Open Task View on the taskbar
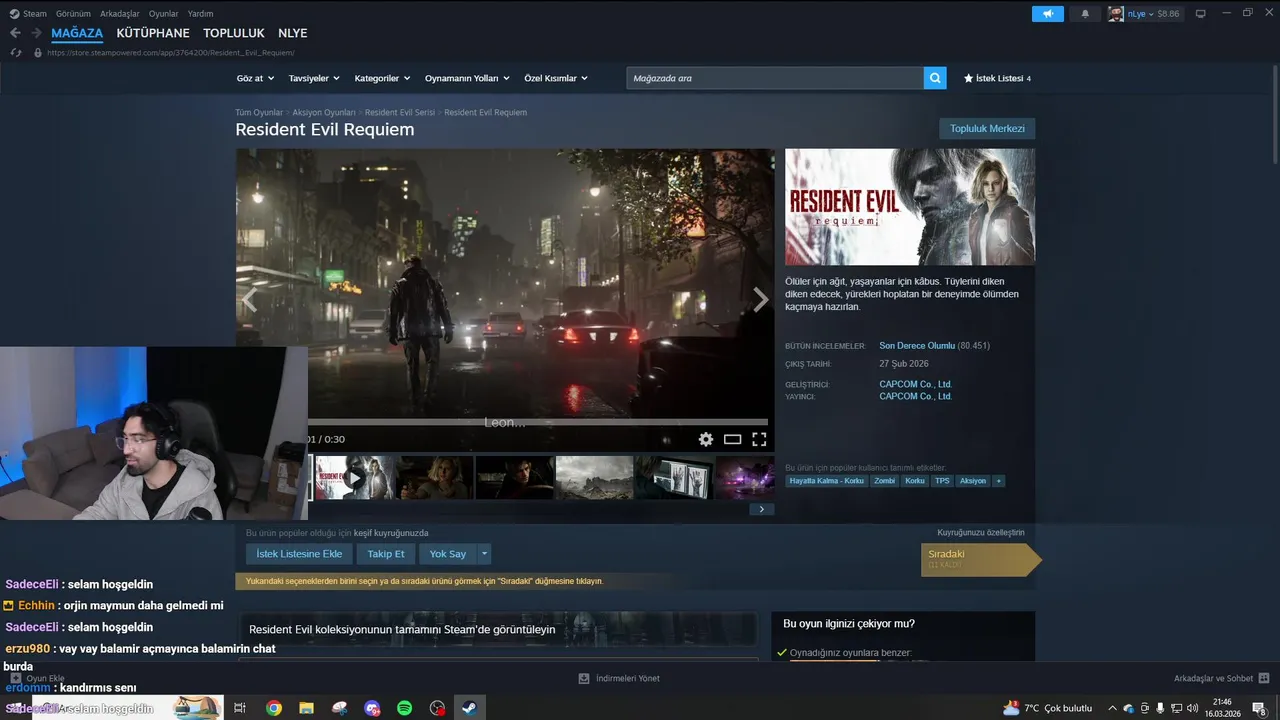 [240, 708]
